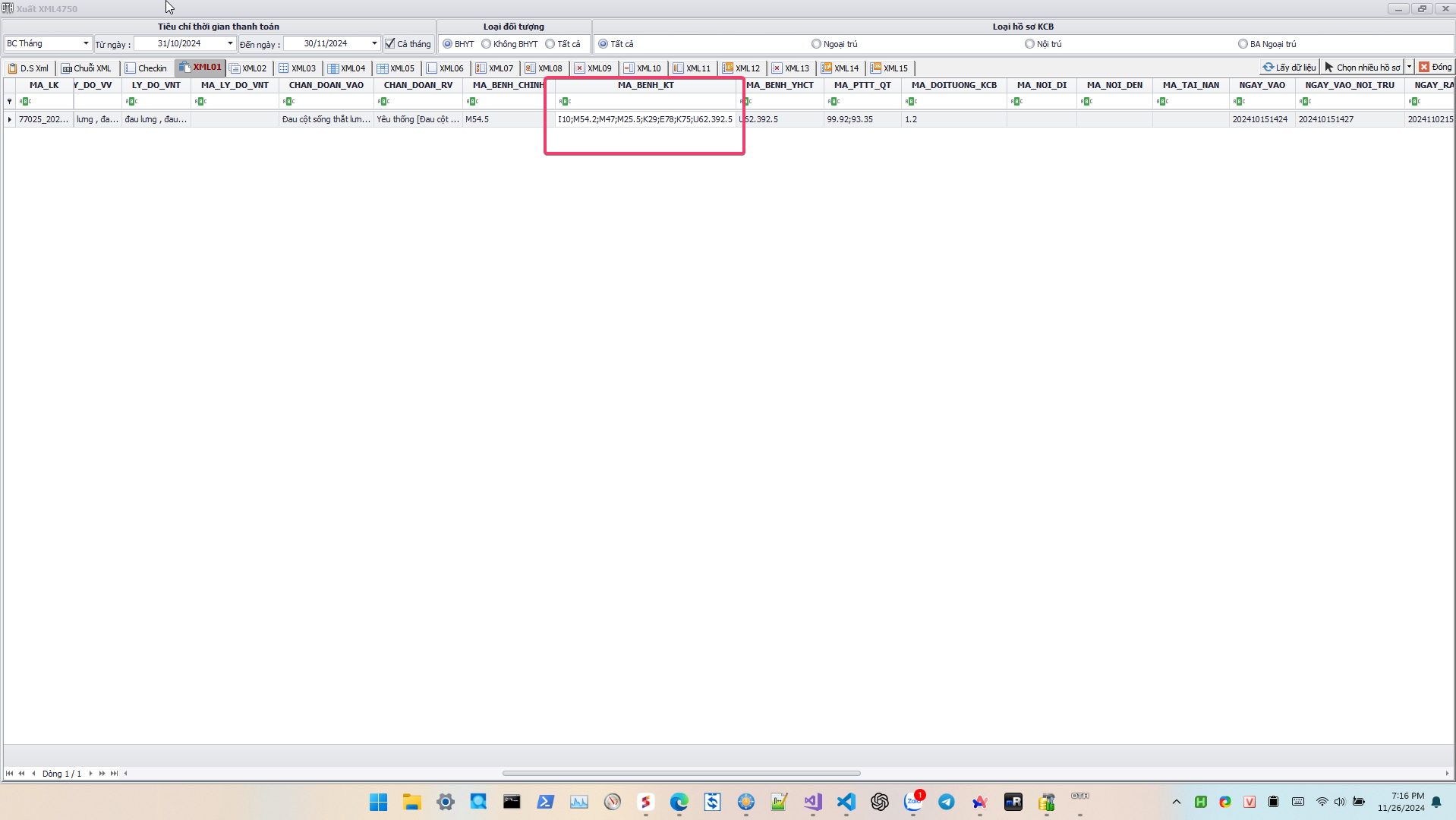Sort by MA_BENH_KT column header
Viewport: 1456px width, 820px height.
646,85
